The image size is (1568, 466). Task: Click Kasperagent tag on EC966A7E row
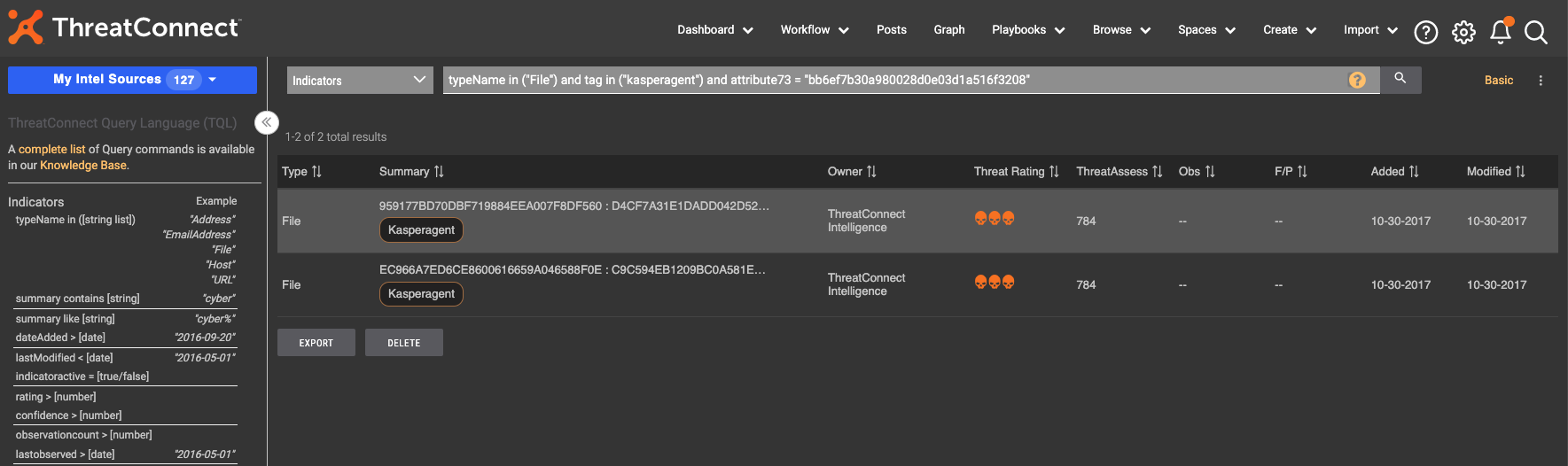tap(421, 294)
